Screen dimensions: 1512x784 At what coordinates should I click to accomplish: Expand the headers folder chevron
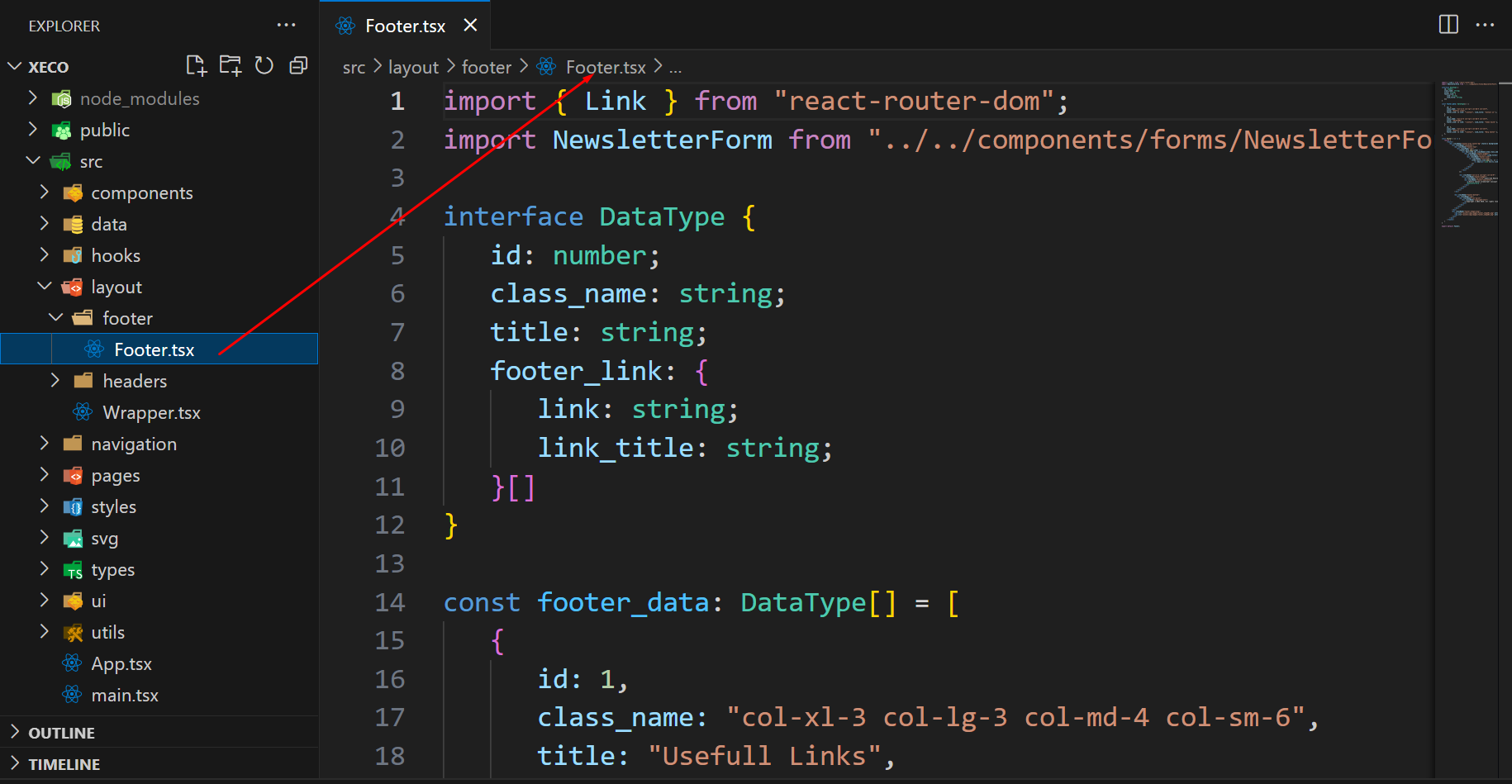pyautogui.click(x=55, y=381)
